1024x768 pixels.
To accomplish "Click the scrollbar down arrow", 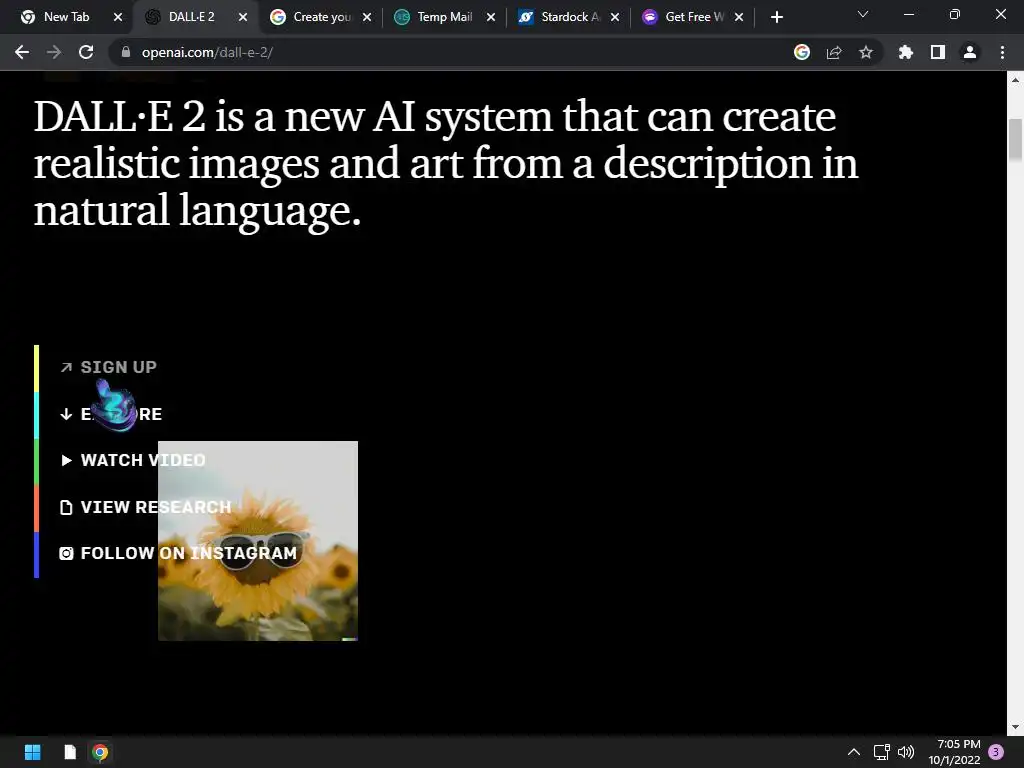I will tap(1016, 726).
